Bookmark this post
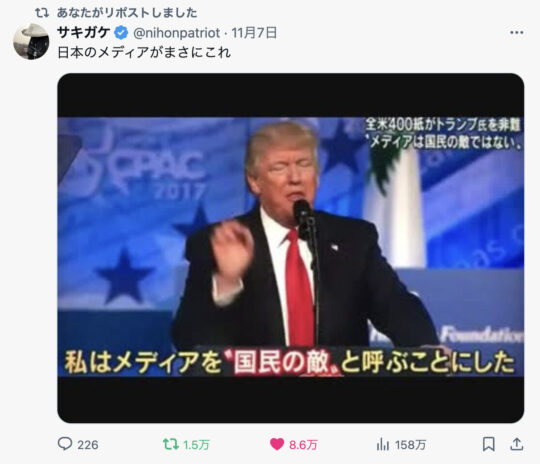Image resolution: width=540 pixels, height=464 pixels. tap(488, 444)
